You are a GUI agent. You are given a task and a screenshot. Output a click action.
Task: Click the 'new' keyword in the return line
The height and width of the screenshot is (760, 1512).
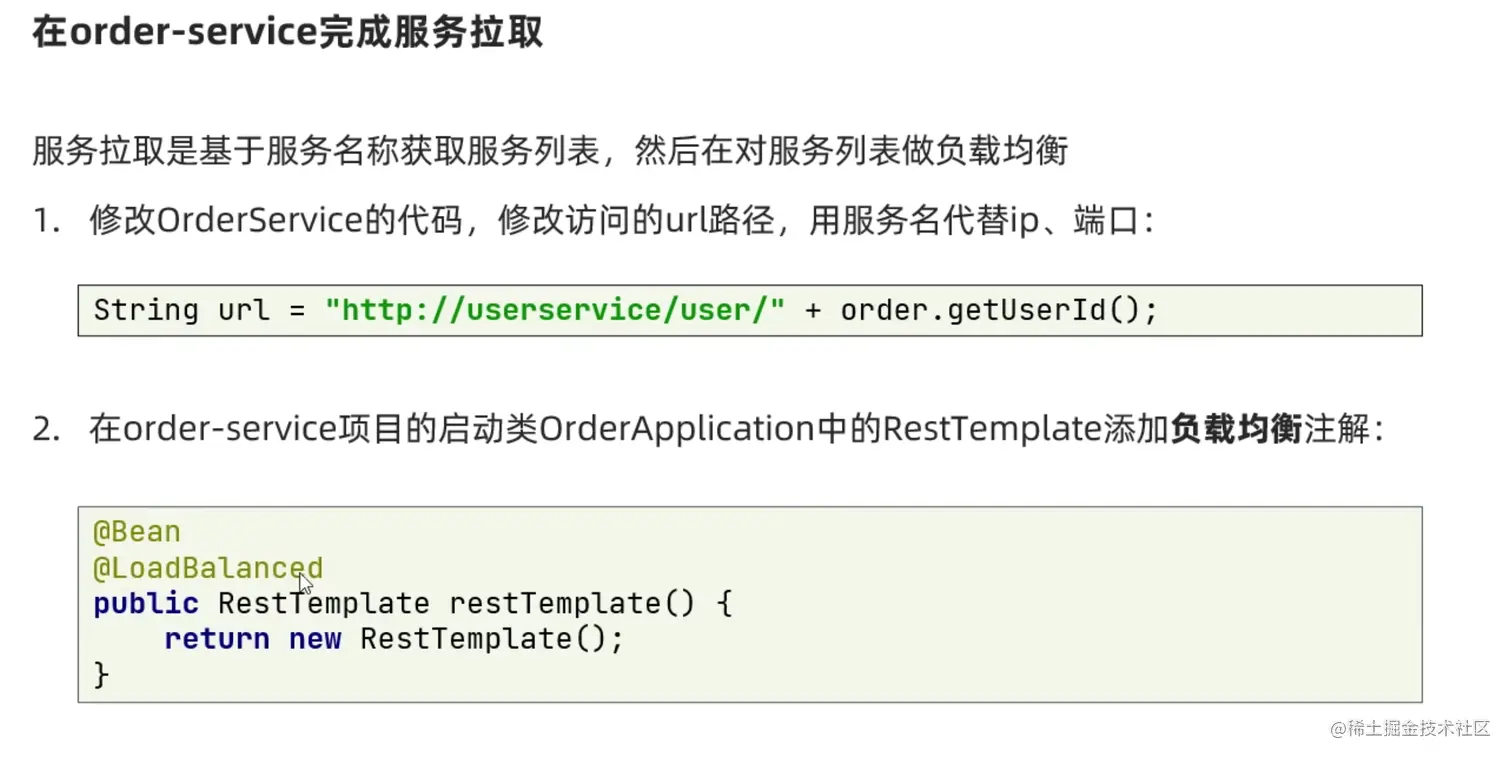tap(315, 639)
